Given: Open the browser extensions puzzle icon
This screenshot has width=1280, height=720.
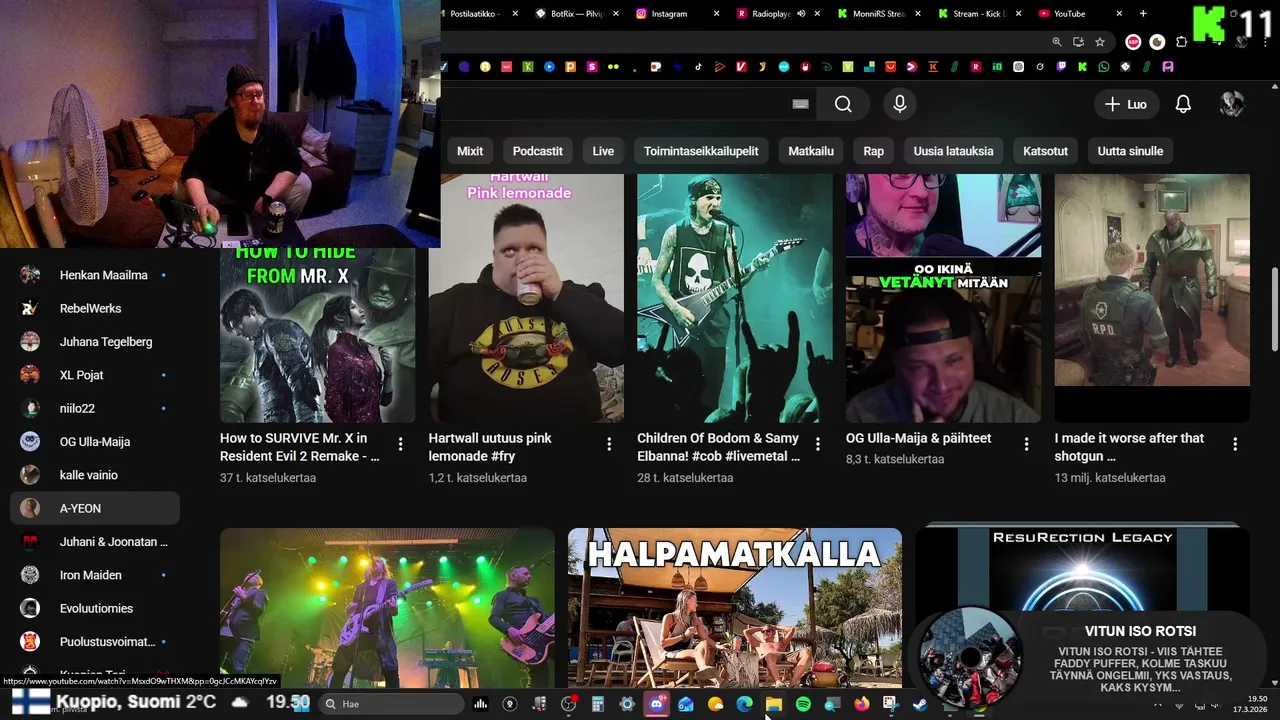Looking at the screenshot, I should point(1181,42).
